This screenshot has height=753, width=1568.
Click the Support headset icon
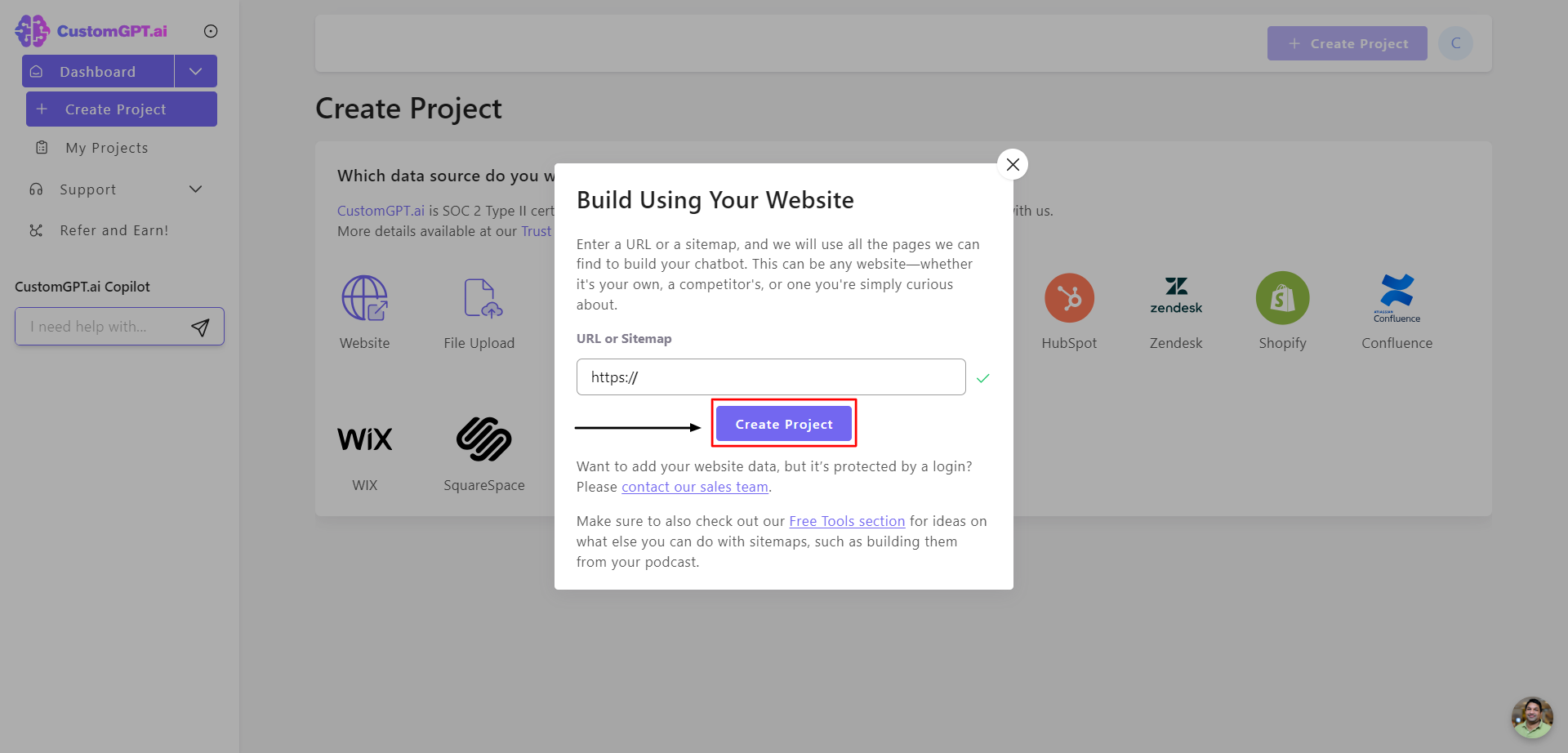coord(36,189)
